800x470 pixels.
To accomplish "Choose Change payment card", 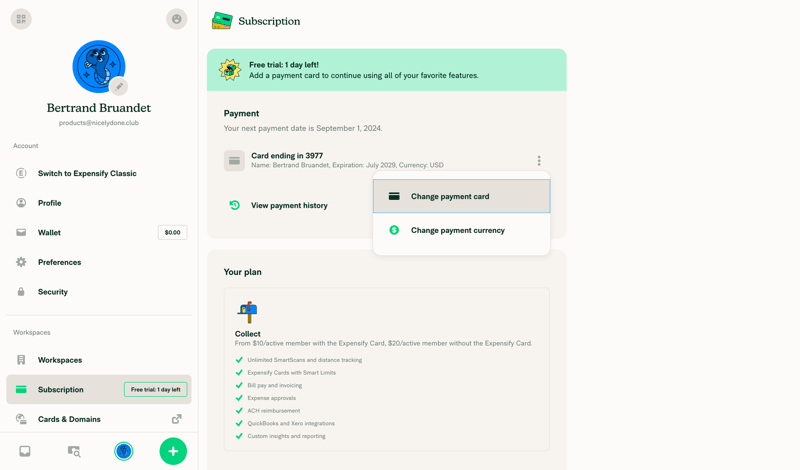I will (462, 196).
